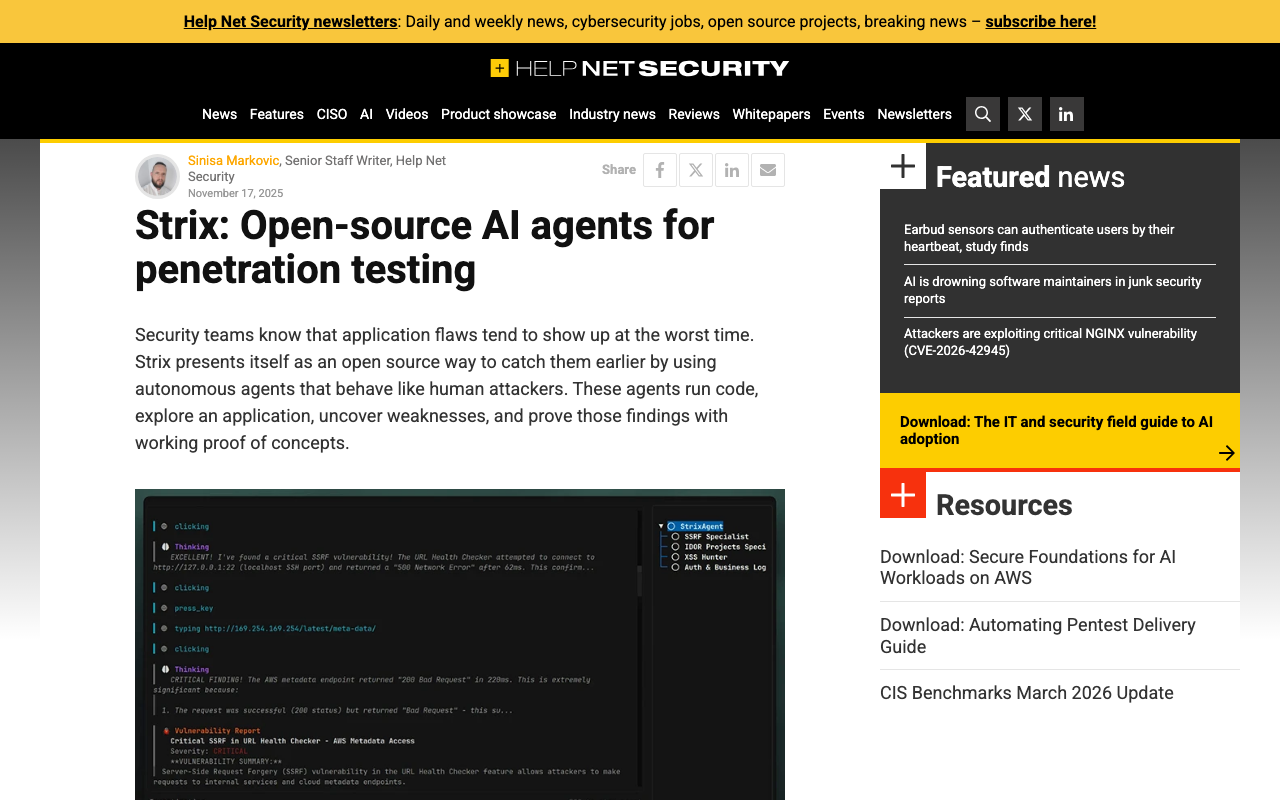Viewport: 1280px width, 800px height.
Task: Open the CISO menu item
Action: click(x=332, y=114)
